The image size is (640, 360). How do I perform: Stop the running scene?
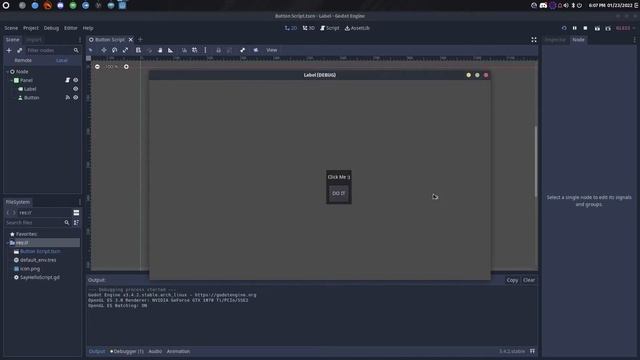tap(585, 28)
